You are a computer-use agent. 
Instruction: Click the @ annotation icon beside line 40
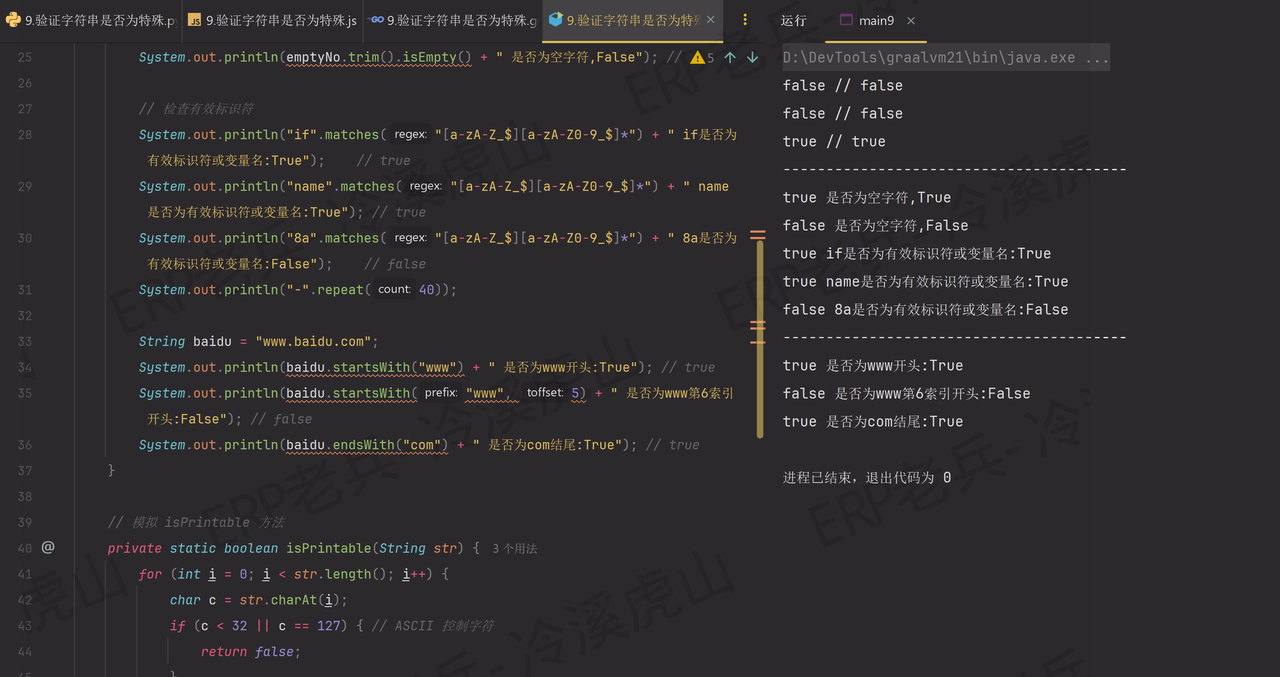(x=48, y=547)
